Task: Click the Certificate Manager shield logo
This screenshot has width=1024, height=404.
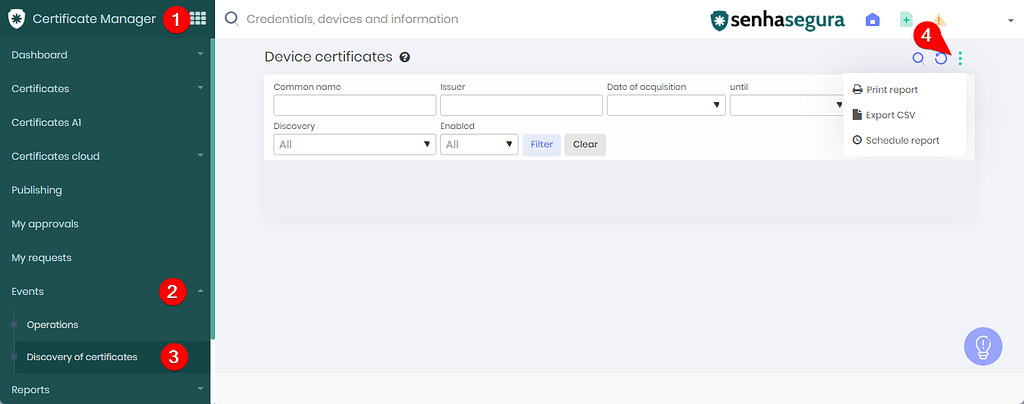Action: click(16, 19)
